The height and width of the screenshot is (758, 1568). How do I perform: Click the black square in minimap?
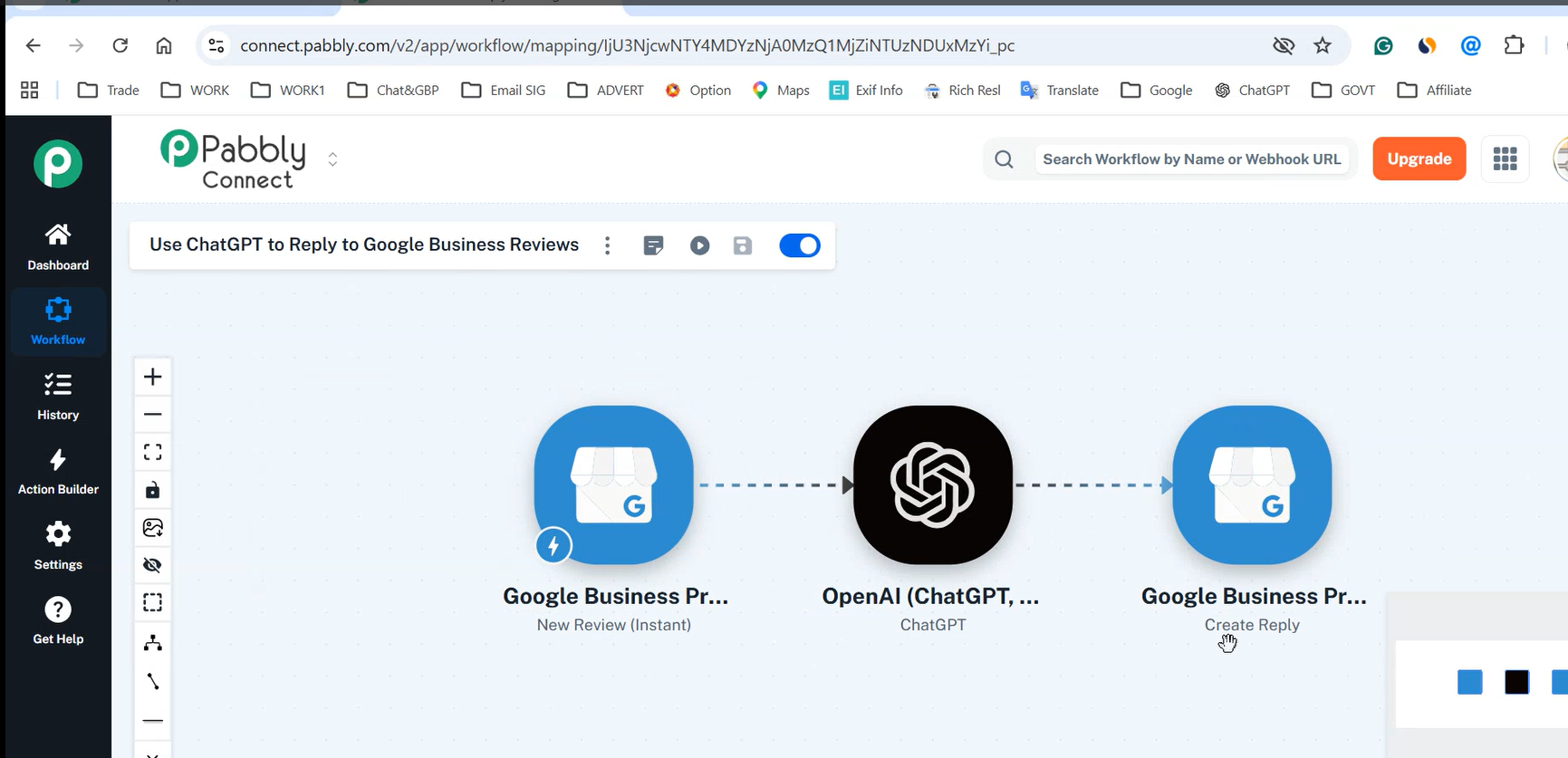pyautogui.click(x=1516, y=682)
